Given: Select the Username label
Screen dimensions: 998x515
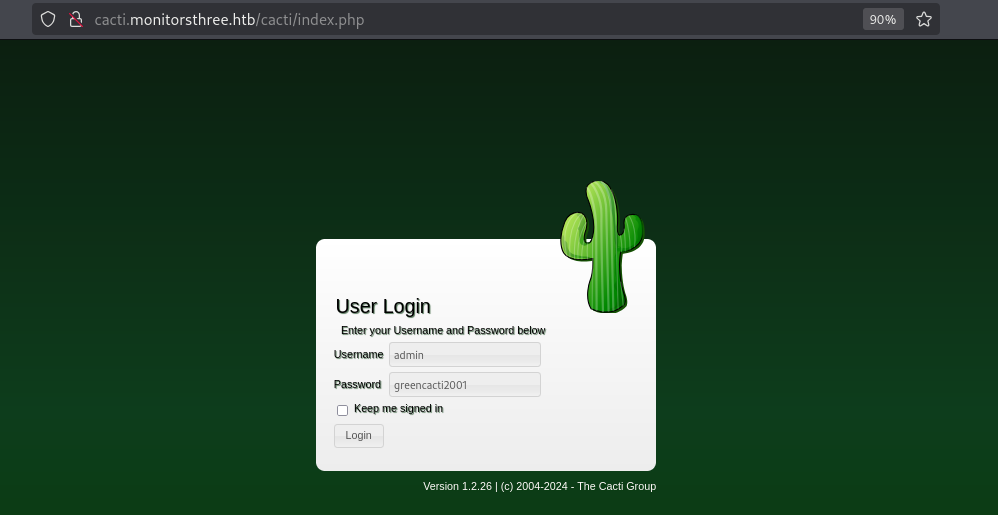Looking at the screenshot, I should (358, 355).
